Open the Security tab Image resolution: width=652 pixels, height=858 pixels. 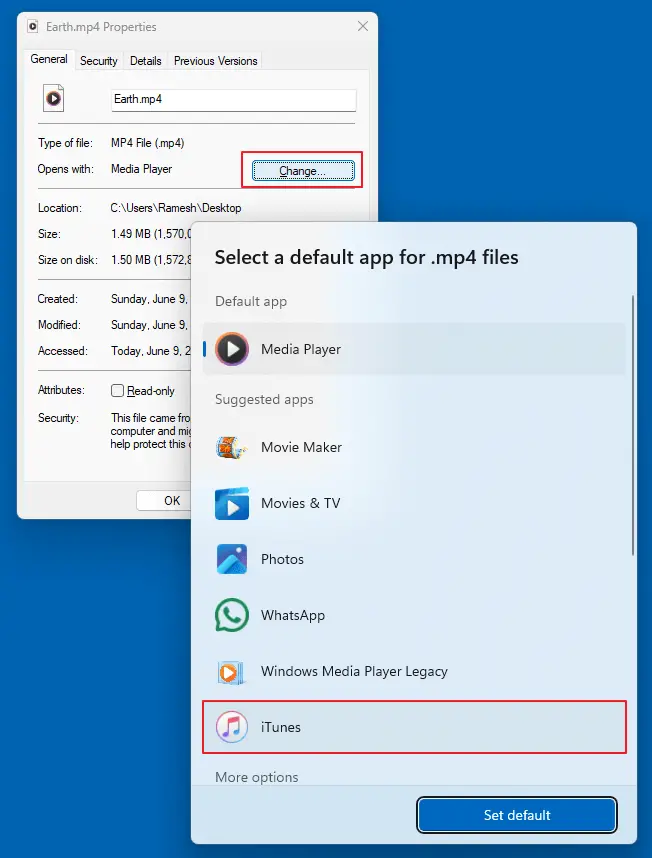click(x=98, y=61)
